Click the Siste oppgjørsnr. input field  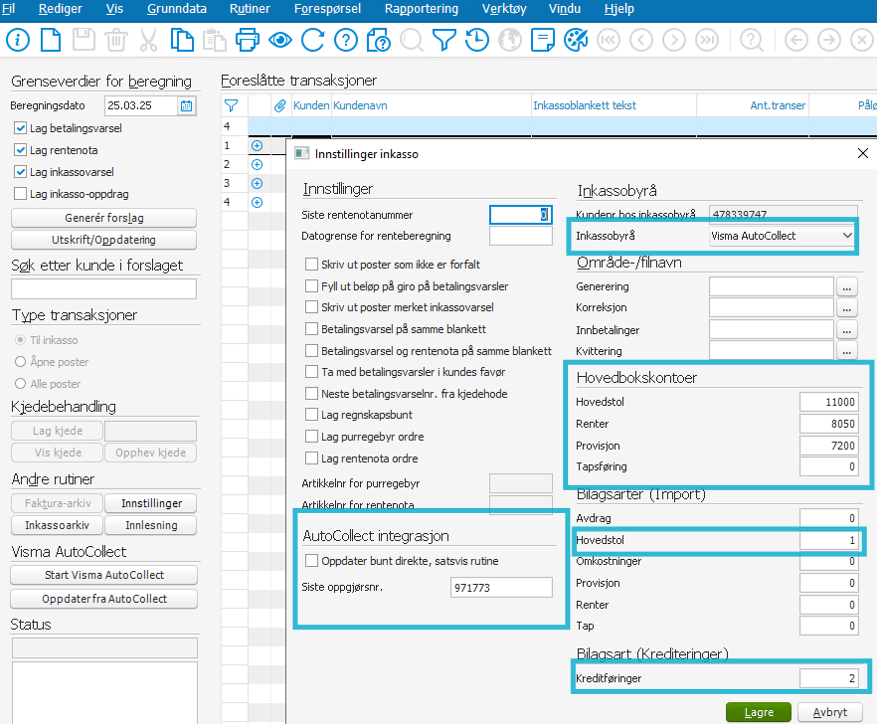pos(501,587)
